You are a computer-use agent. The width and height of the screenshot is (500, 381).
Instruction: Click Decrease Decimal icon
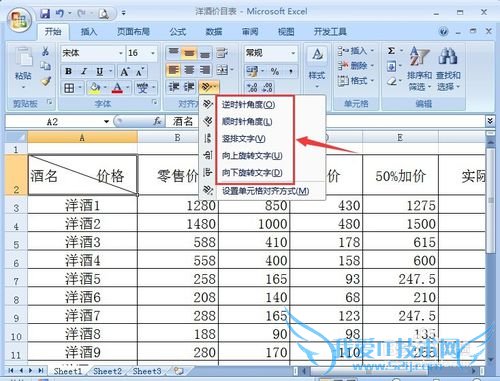click(x=268, y=87)
